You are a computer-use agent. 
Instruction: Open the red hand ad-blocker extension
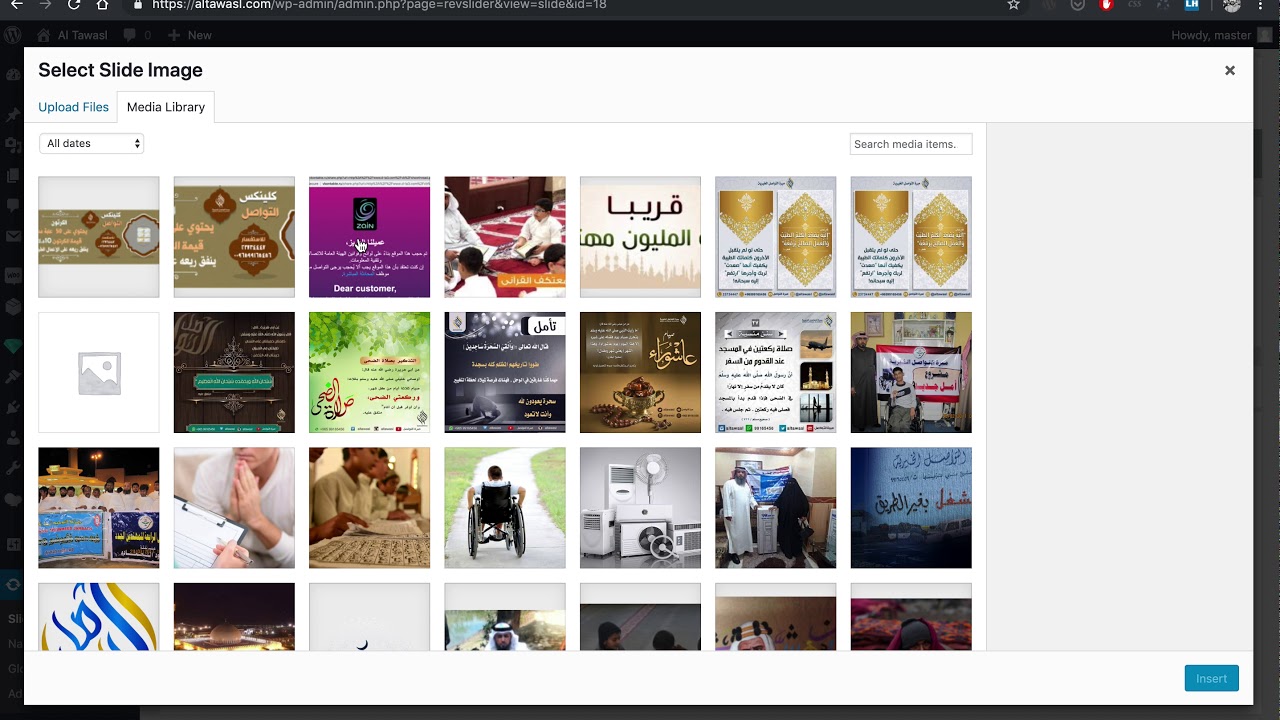point(1106,5)
